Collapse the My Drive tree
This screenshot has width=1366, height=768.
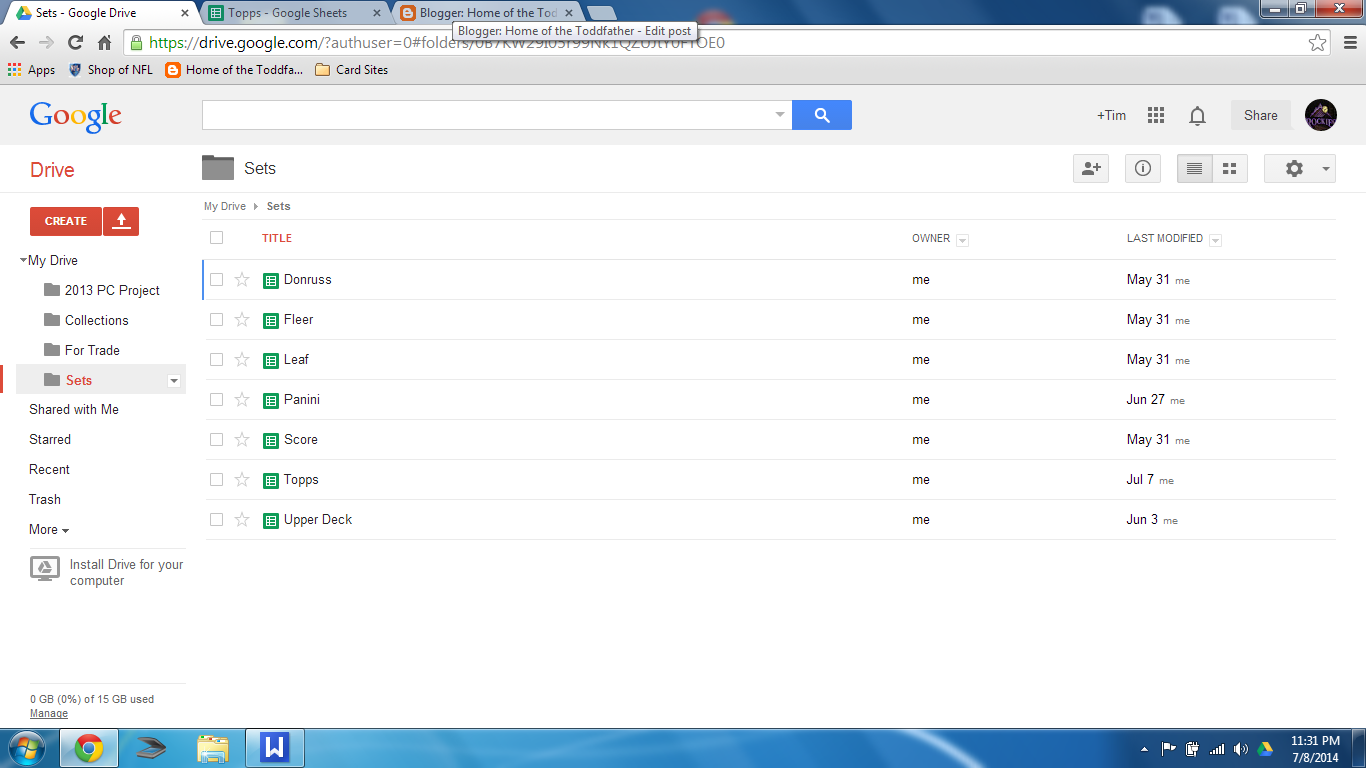(23, 260)
